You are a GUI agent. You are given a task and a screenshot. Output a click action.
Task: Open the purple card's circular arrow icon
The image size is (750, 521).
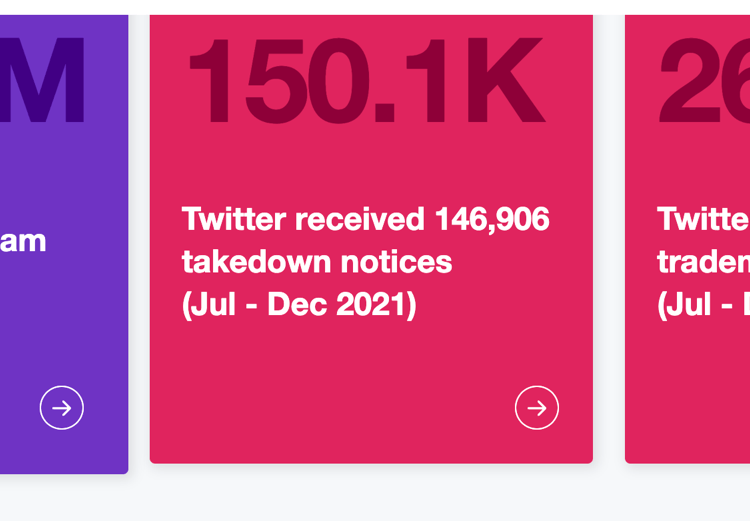pyautogui.click(x=62, y=408)
